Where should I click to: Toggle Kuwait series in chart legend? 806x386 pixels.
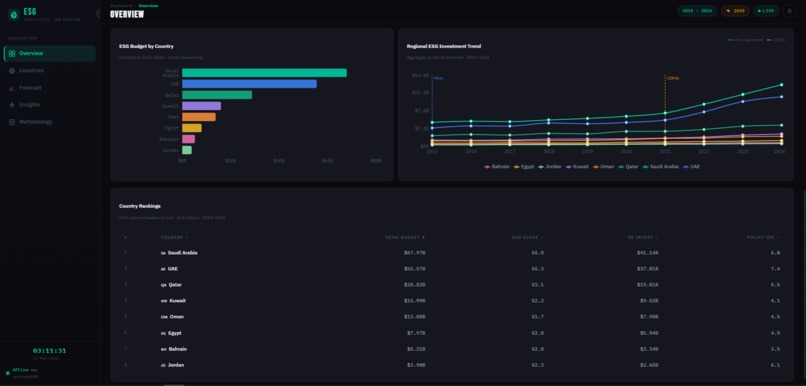(578, 167)
